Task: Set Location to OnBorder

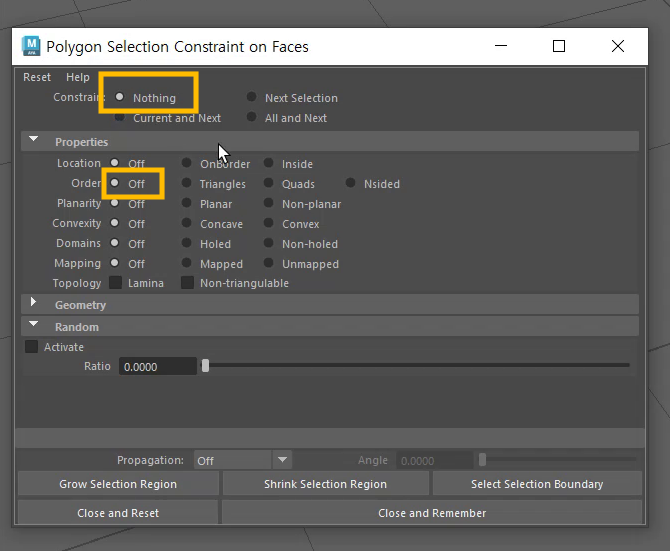Action: (x=186, y=163)
